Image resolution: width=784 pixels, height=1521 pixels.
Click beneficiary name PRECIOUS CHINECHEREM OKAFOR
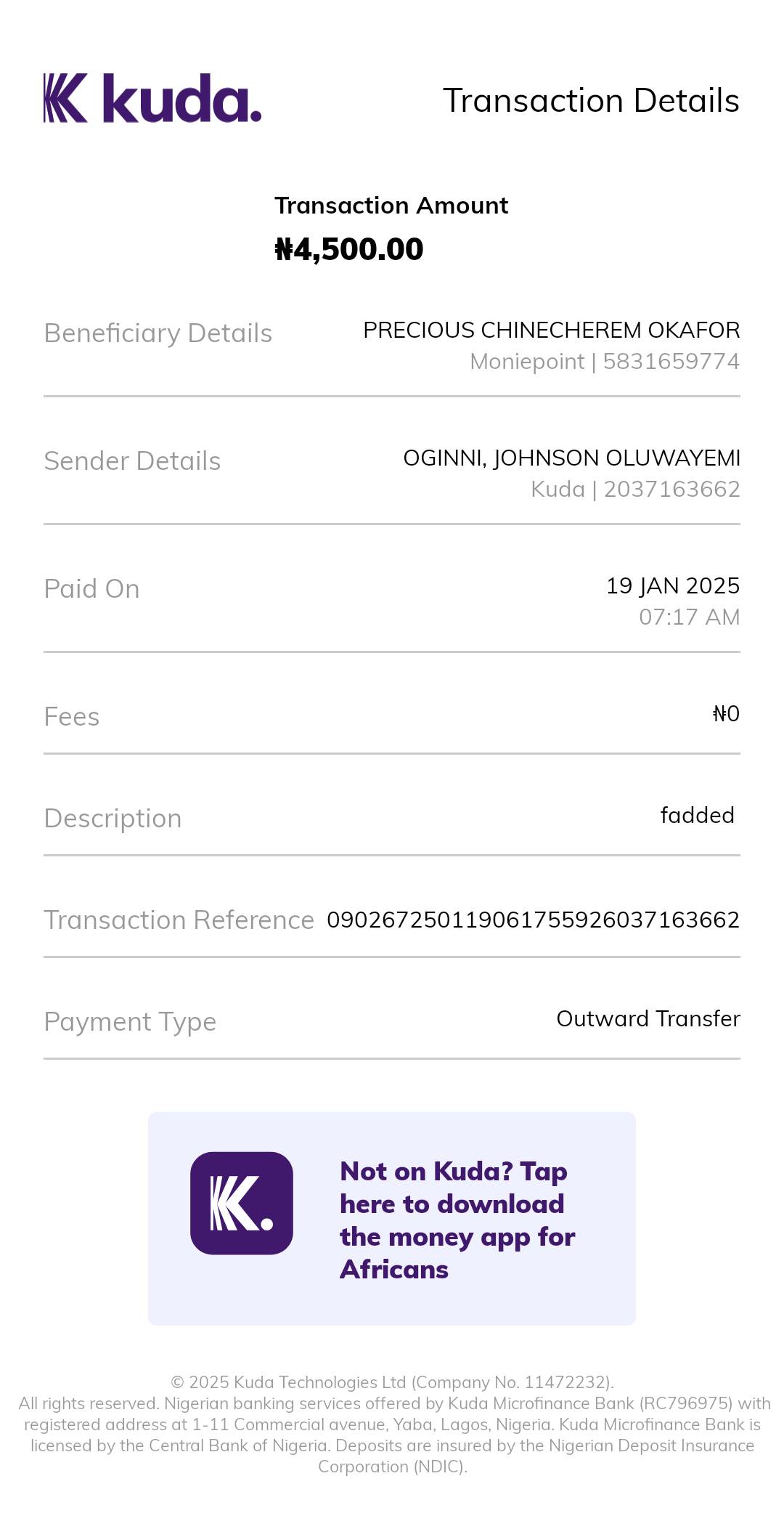point(551,330)
